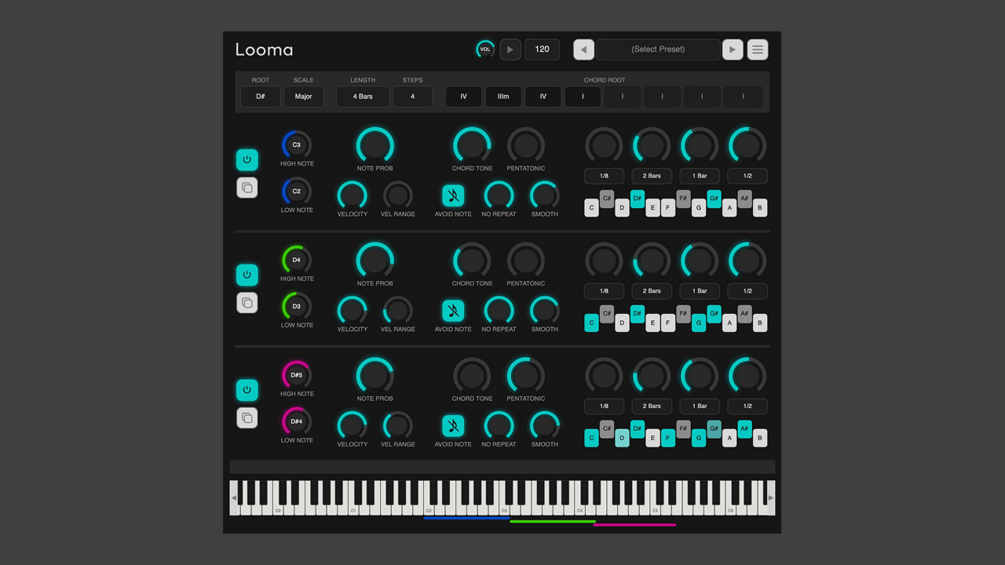Toggle the D# note key in first row
Image resolution: width=1005 pixels, height=565 pixels.
pos(637,199)
